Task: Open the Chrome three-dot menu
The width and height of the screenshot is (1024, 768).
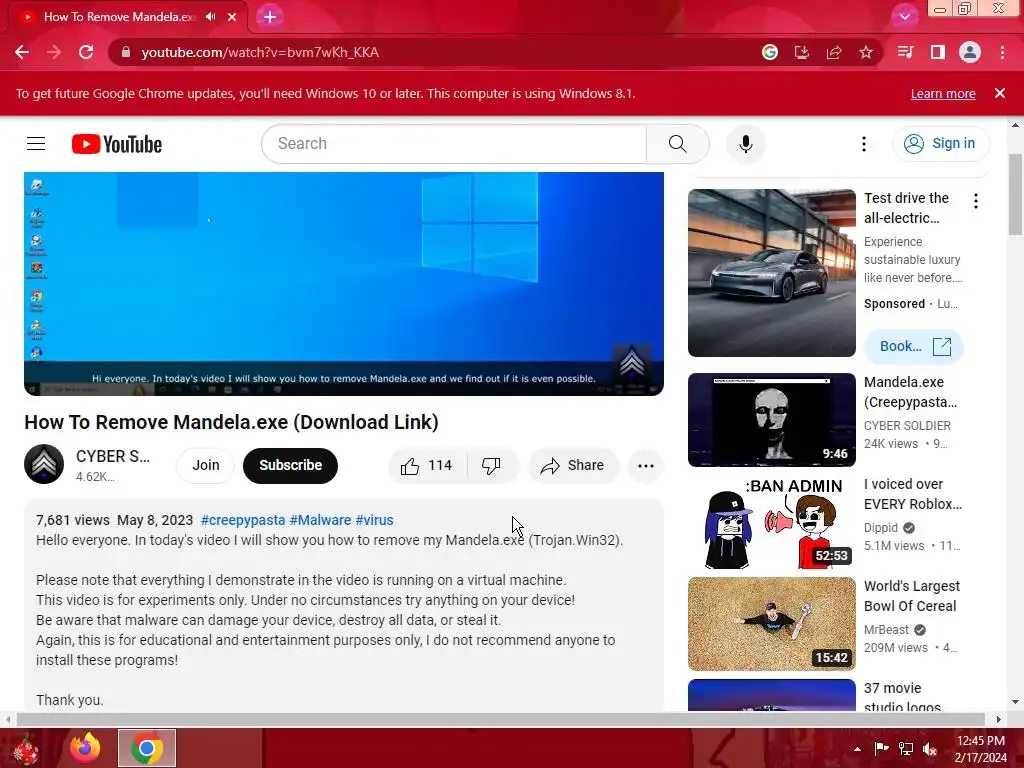Action: tap(1002, 52)
